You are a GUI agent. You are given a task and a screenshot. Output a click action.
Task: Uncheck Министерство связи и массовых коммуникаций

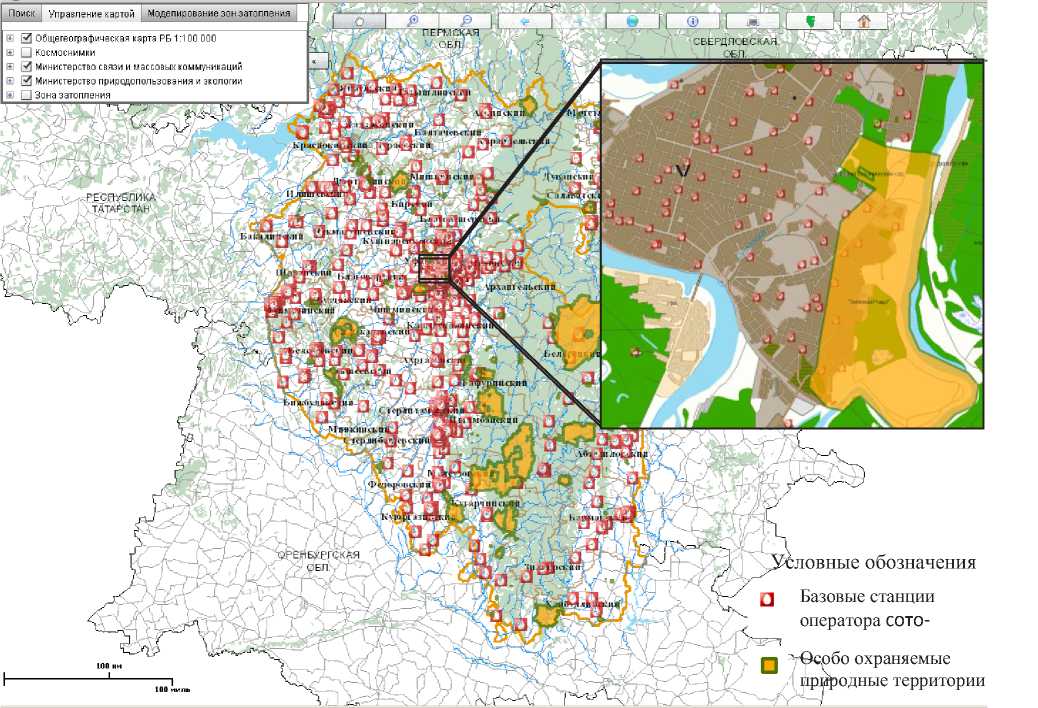(x=26, y=66)
